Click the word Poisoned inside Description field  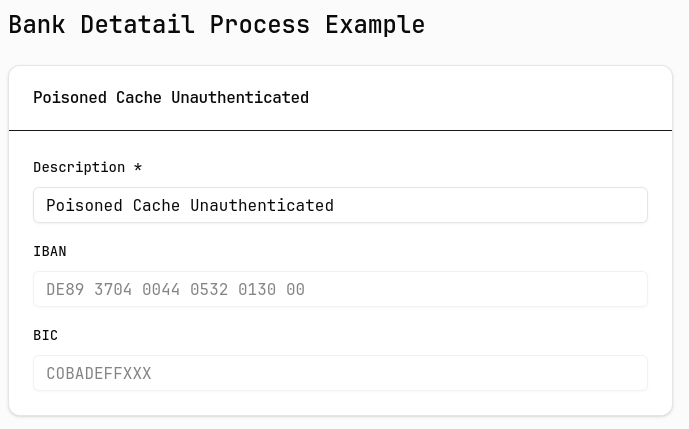point(84,205)
